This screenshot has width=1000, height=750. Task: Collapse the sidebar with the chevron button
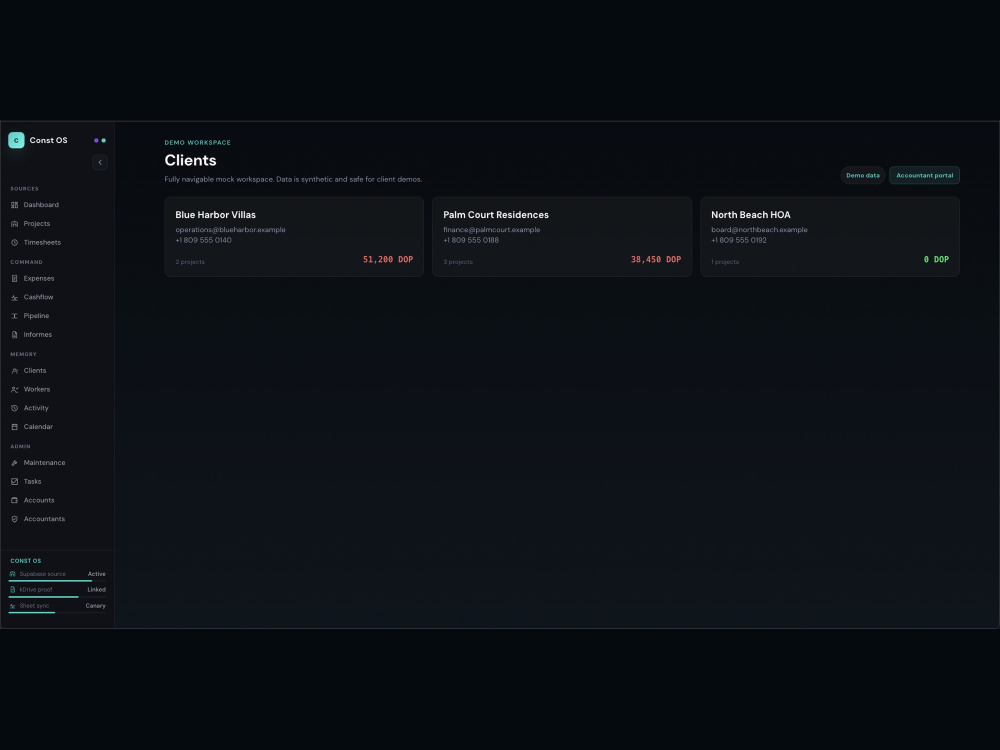100,163
